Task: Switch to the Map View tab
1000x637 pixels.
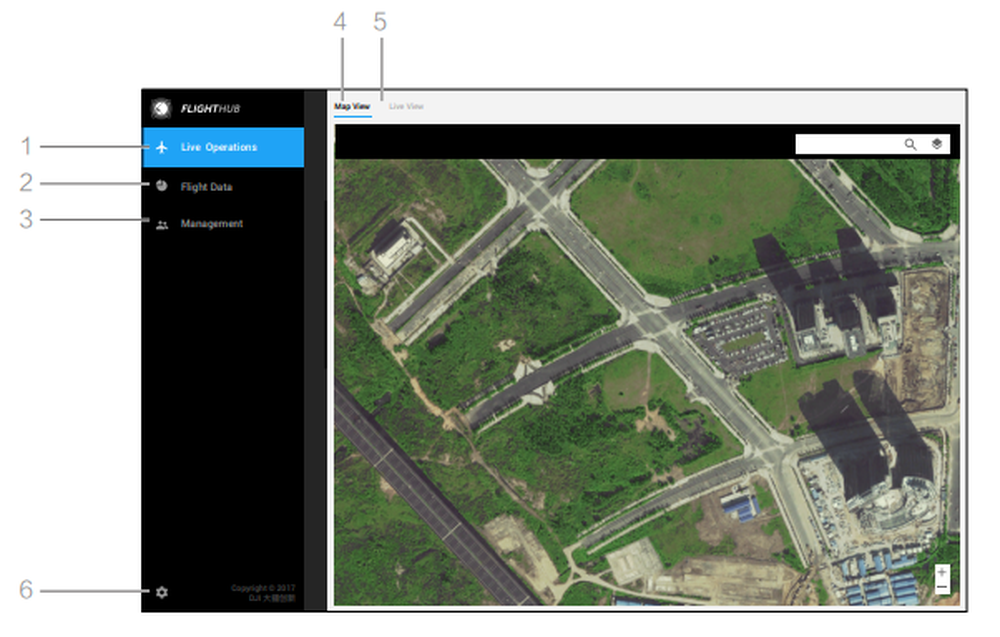Action: click(x=352, y=106)
